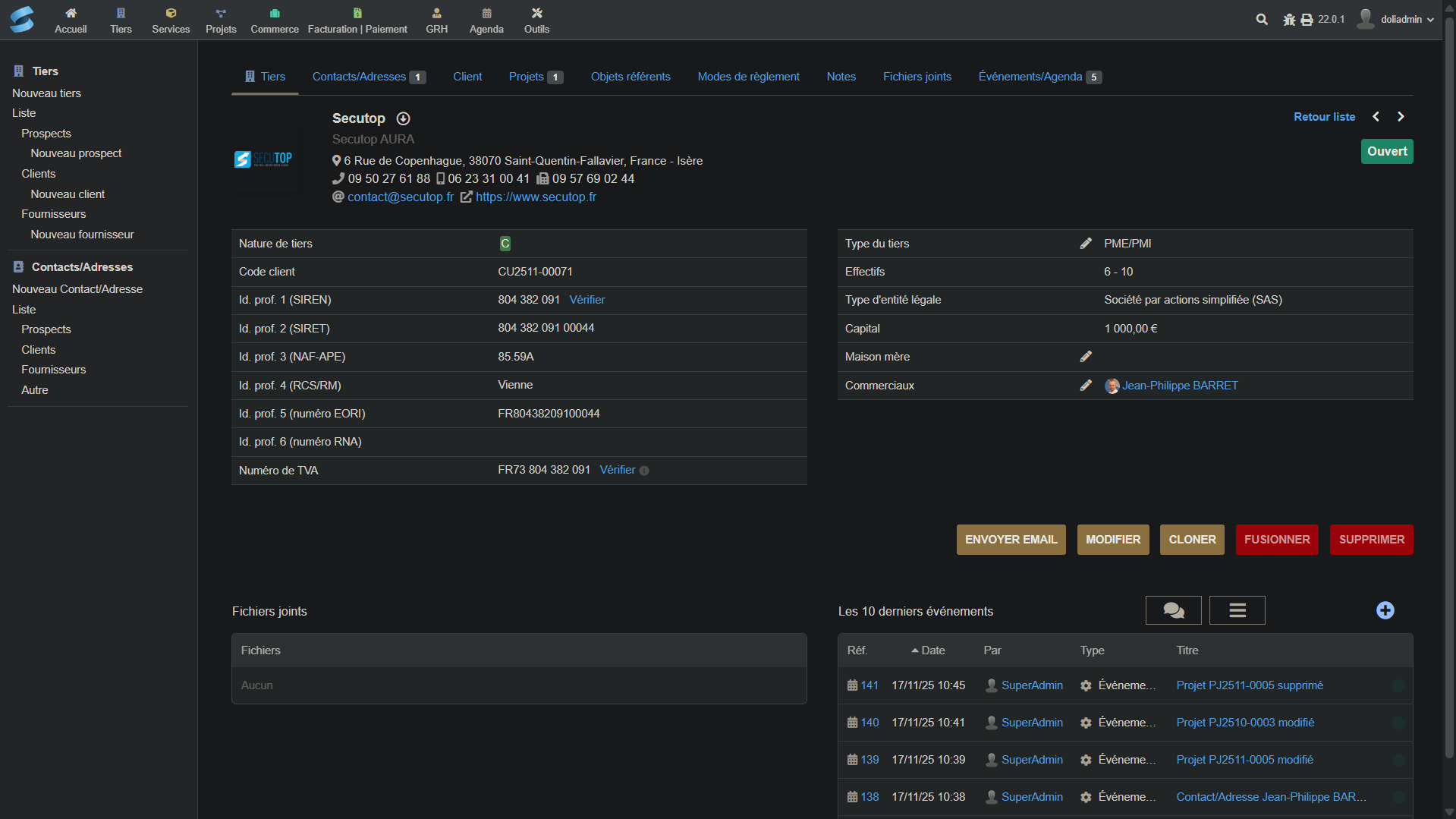Add new event with plus icon
The width and height of the screenshot is (1456, 819).
[1385, 611]
